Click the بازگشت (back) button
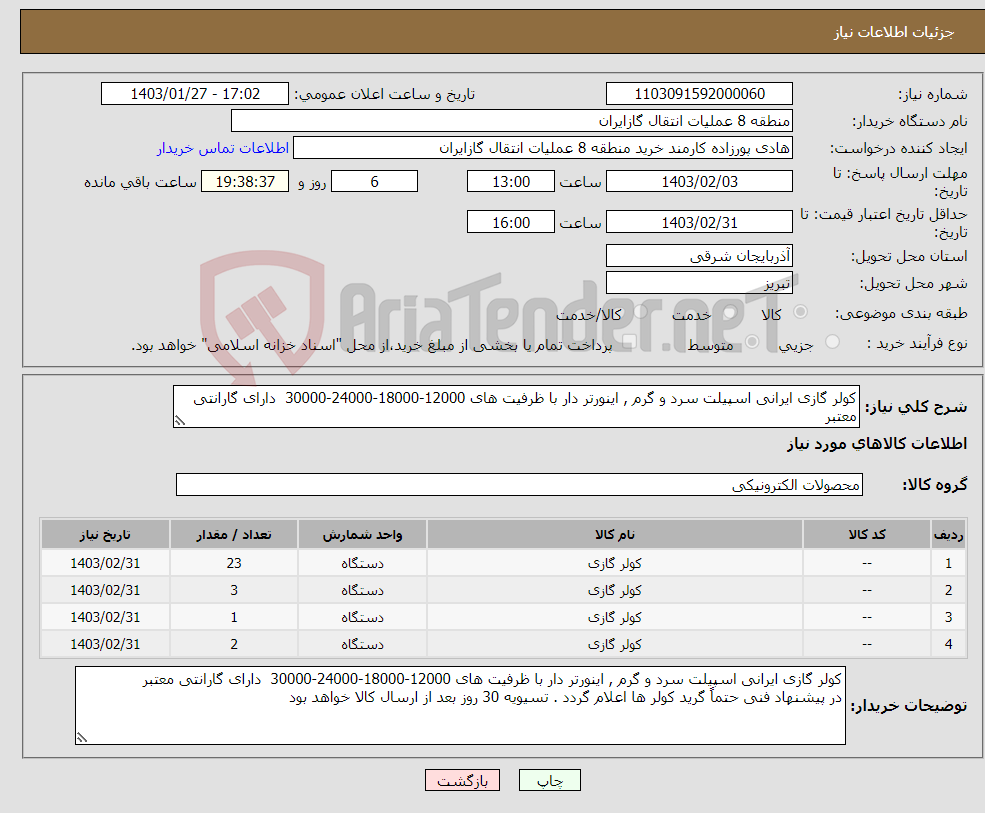The height and width of the screenshot is (813, 985). pos(462,780)
